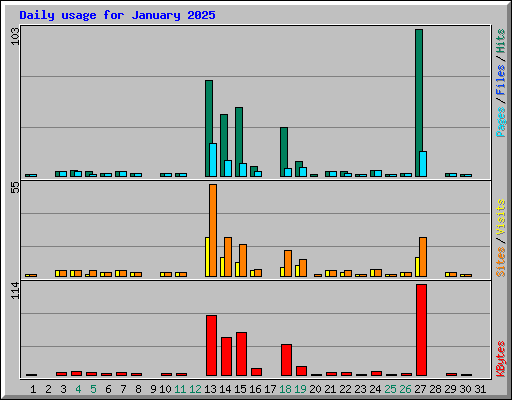
Task: Select the red KBytes bar for day 13
Action: pyautogui.click(x=211, y=346)
